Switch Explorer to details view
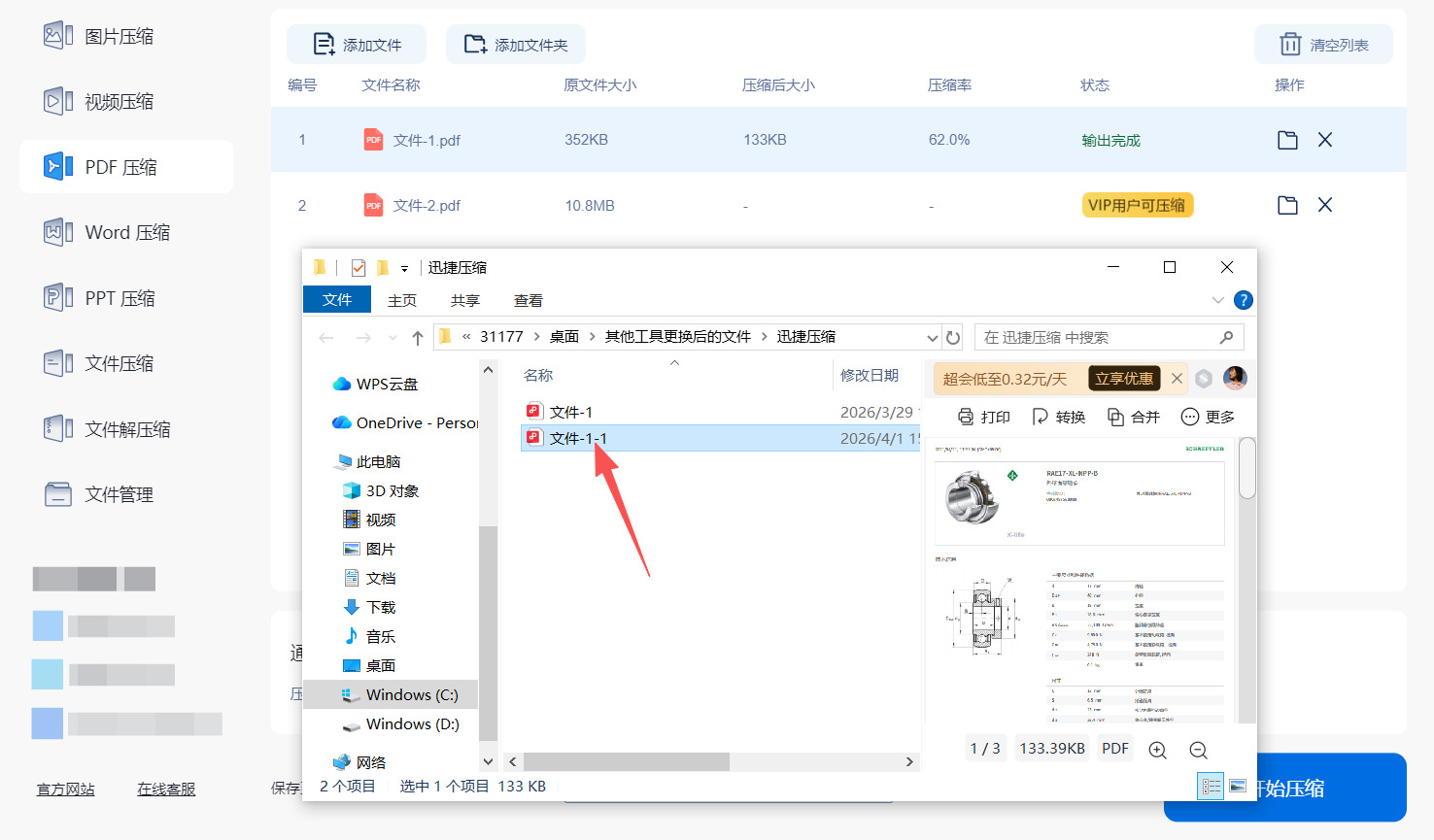Screen dimensions: 1434x840 [1211, 787]
